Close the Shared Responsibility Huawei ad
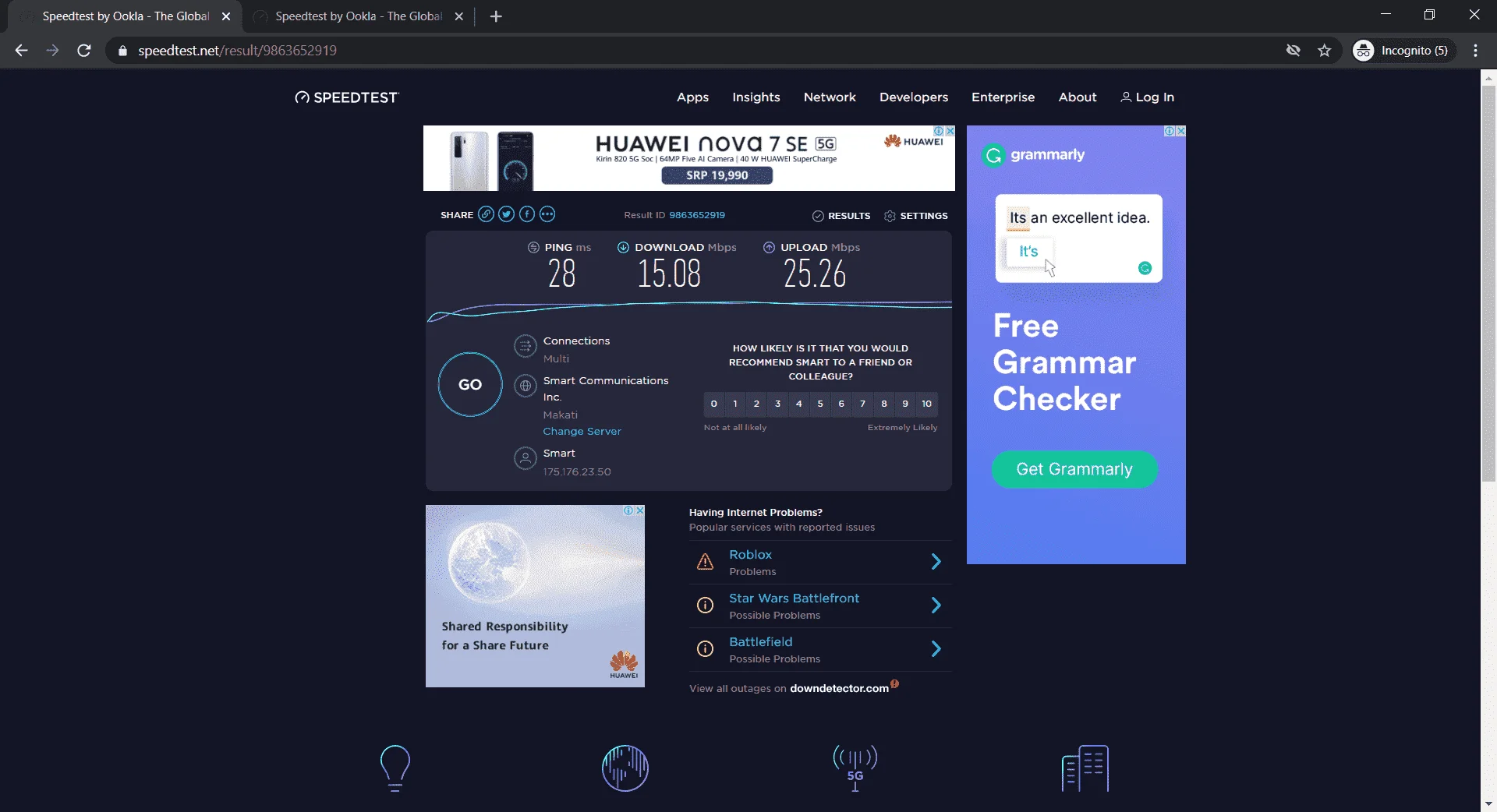Image resolution: width=1497 pixels, height=812 pixels. click(x=640, y=510)
